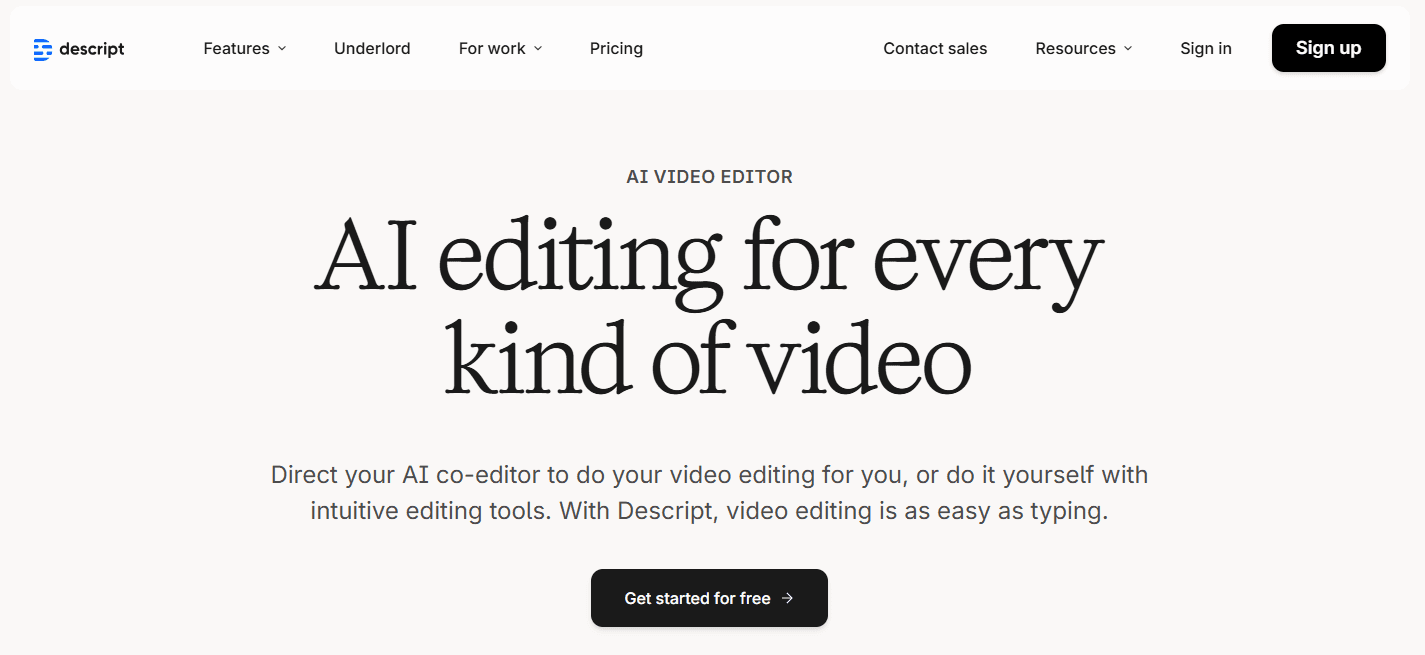This screenshot has height=655, width=1425.
Task: Open the For work menu
Action: coord(492,48)
